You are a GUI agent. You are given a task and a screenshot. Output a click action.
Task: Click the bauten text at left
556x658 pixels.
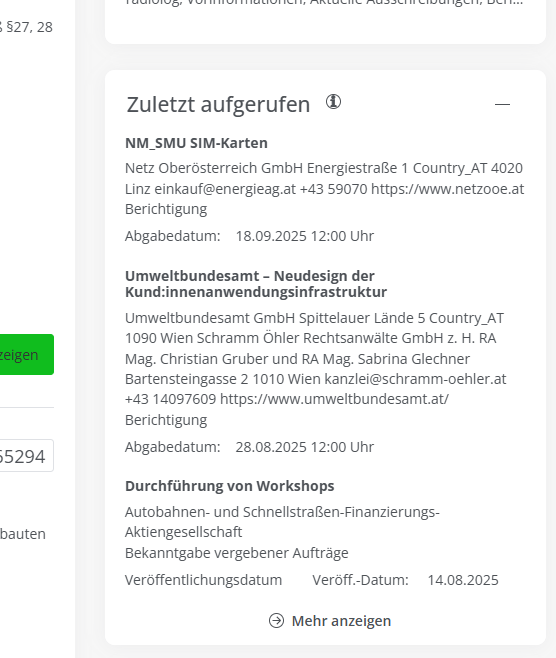point(23,534)
